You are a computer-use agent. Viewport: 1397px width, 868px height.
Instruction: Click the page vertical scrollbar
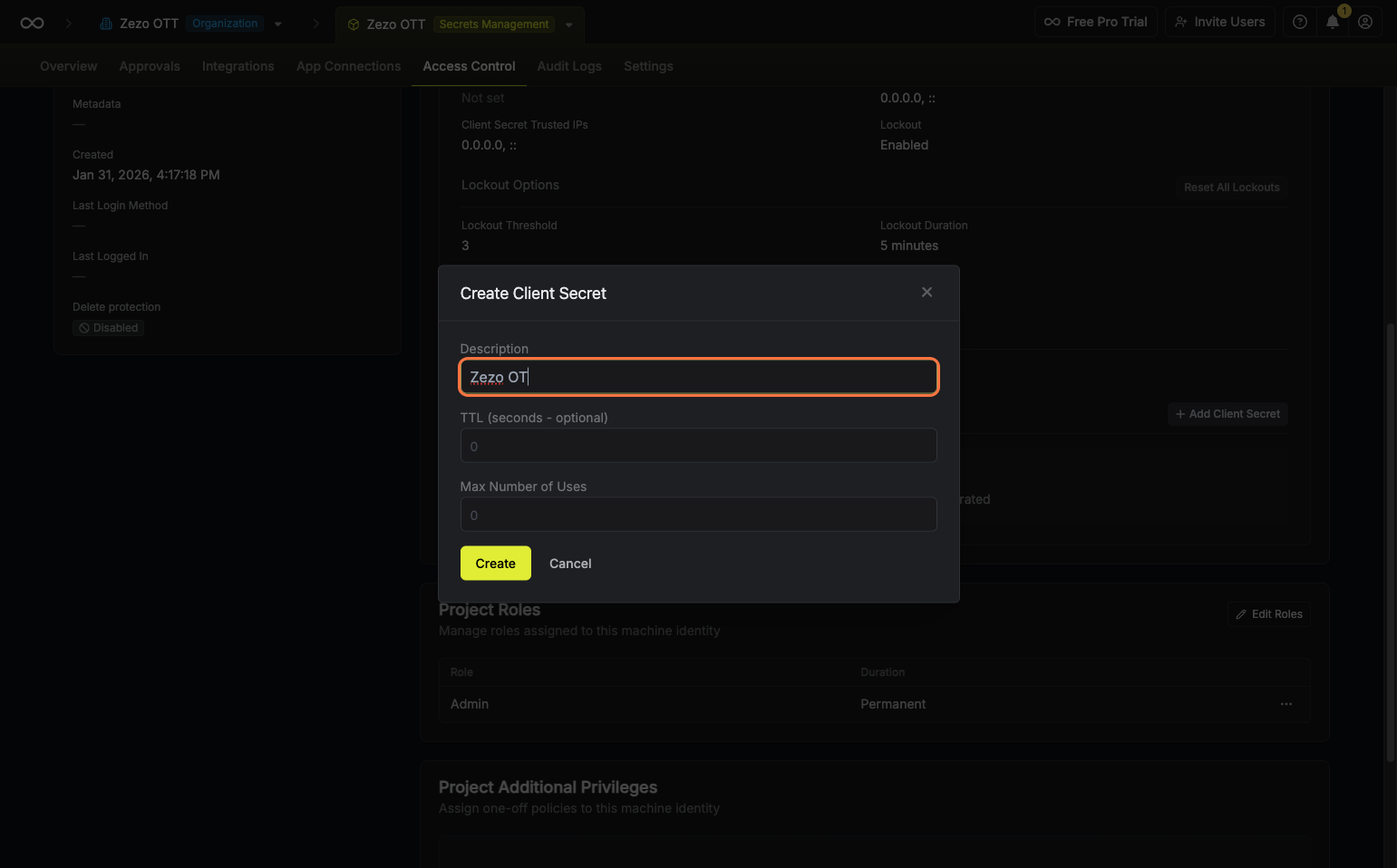(x=1391, y=544)
